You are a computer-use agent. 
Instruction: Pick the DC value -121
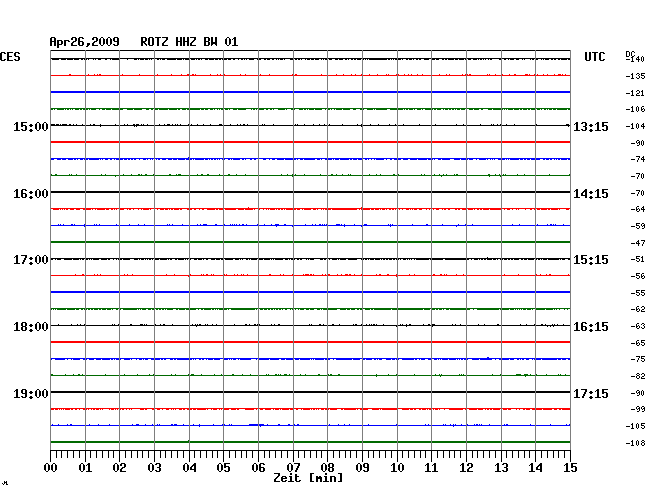(635, 93)
